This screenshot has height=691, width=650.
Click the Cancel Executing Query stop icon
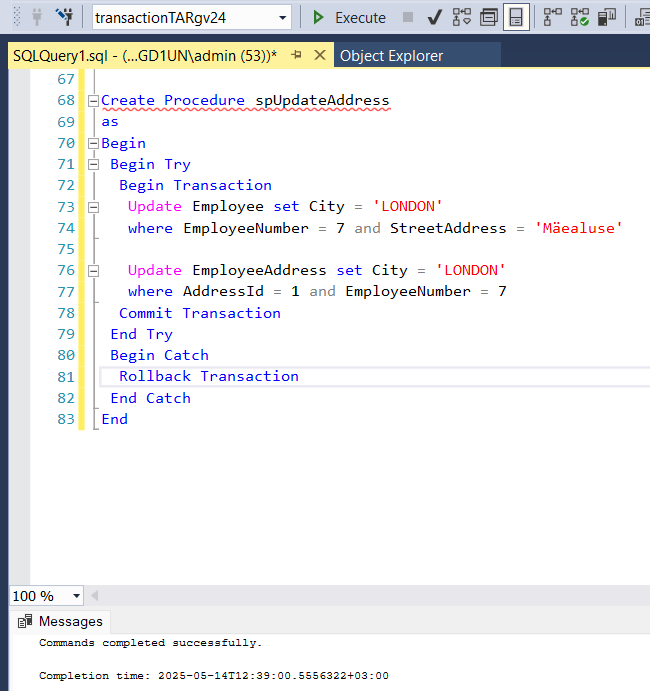point(408,17)
